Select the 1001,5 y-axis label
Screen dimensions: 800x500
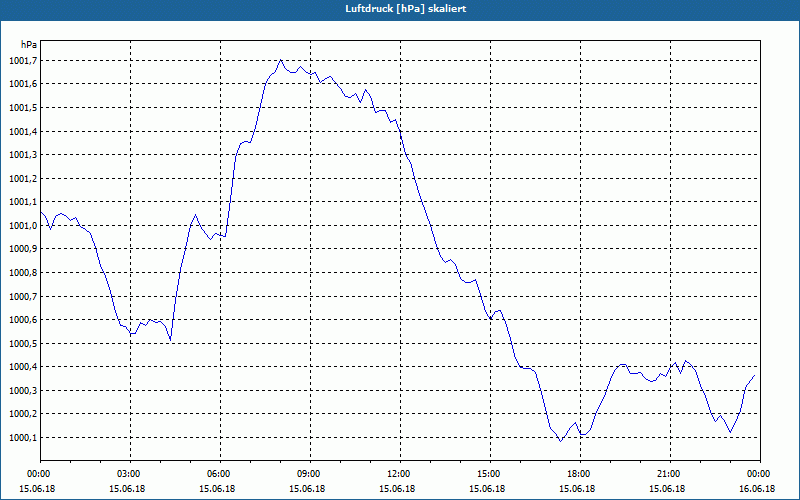point(23,108)
